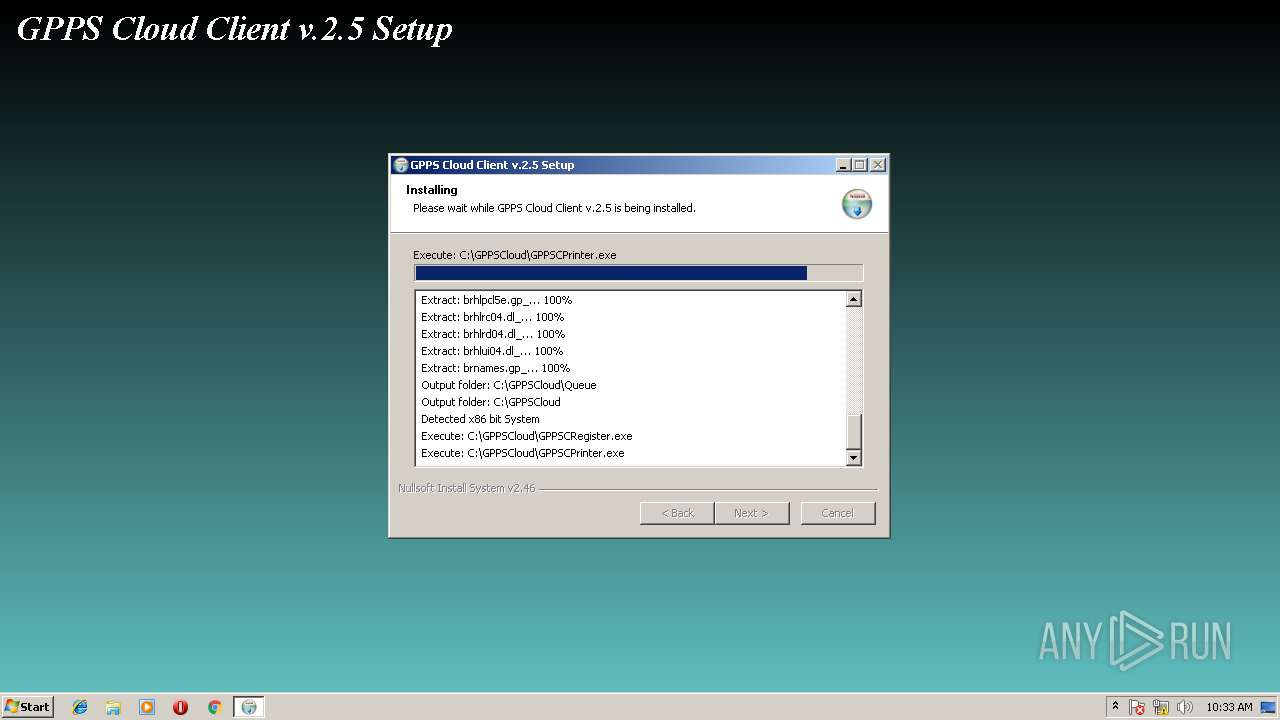Viewport: 1280px width, 720px height.
Task: Select 'Detected x86 bit System' log line
Action: coord(480,419)
